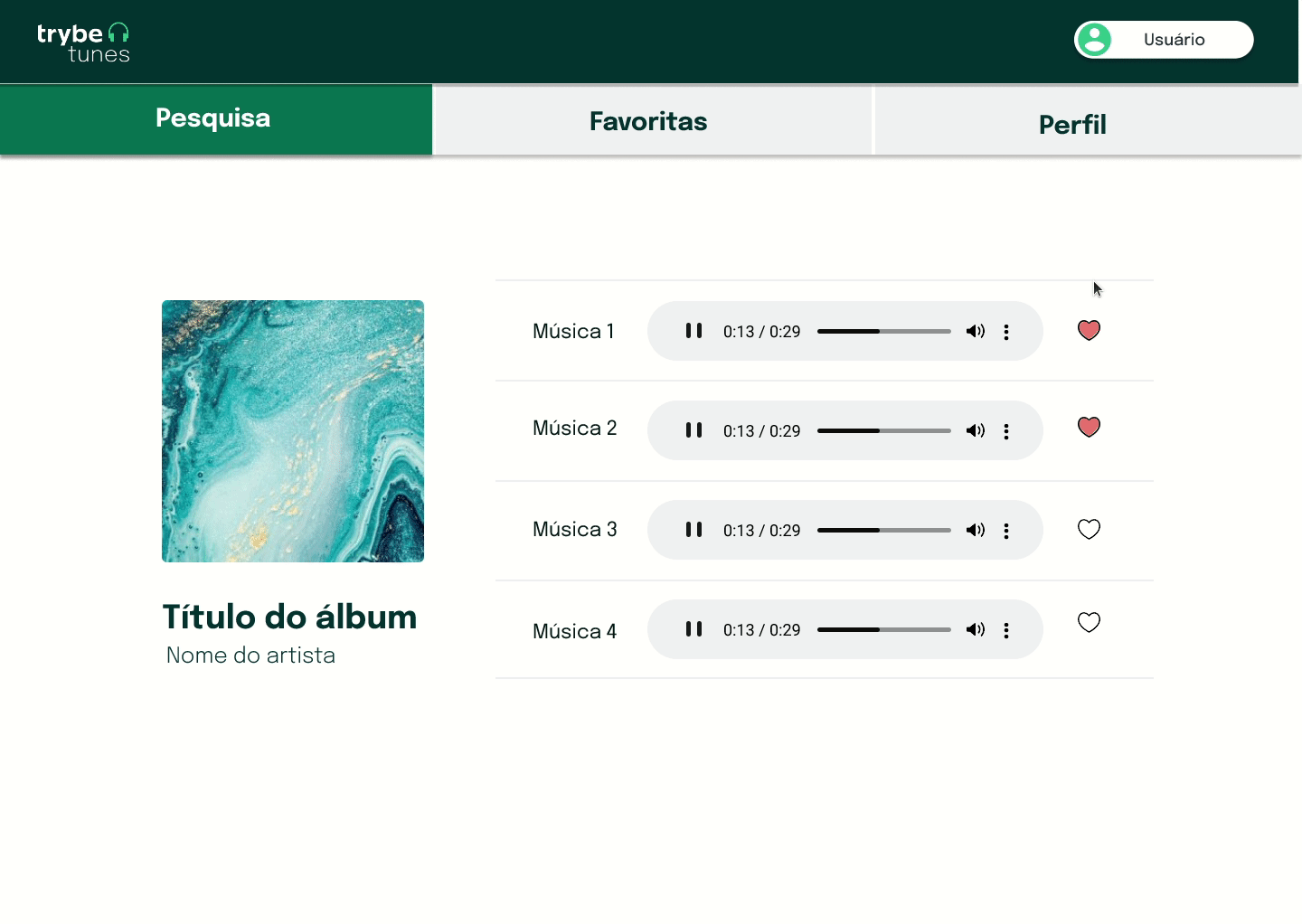Open the options menu for Música 1

pos(1006,331)
